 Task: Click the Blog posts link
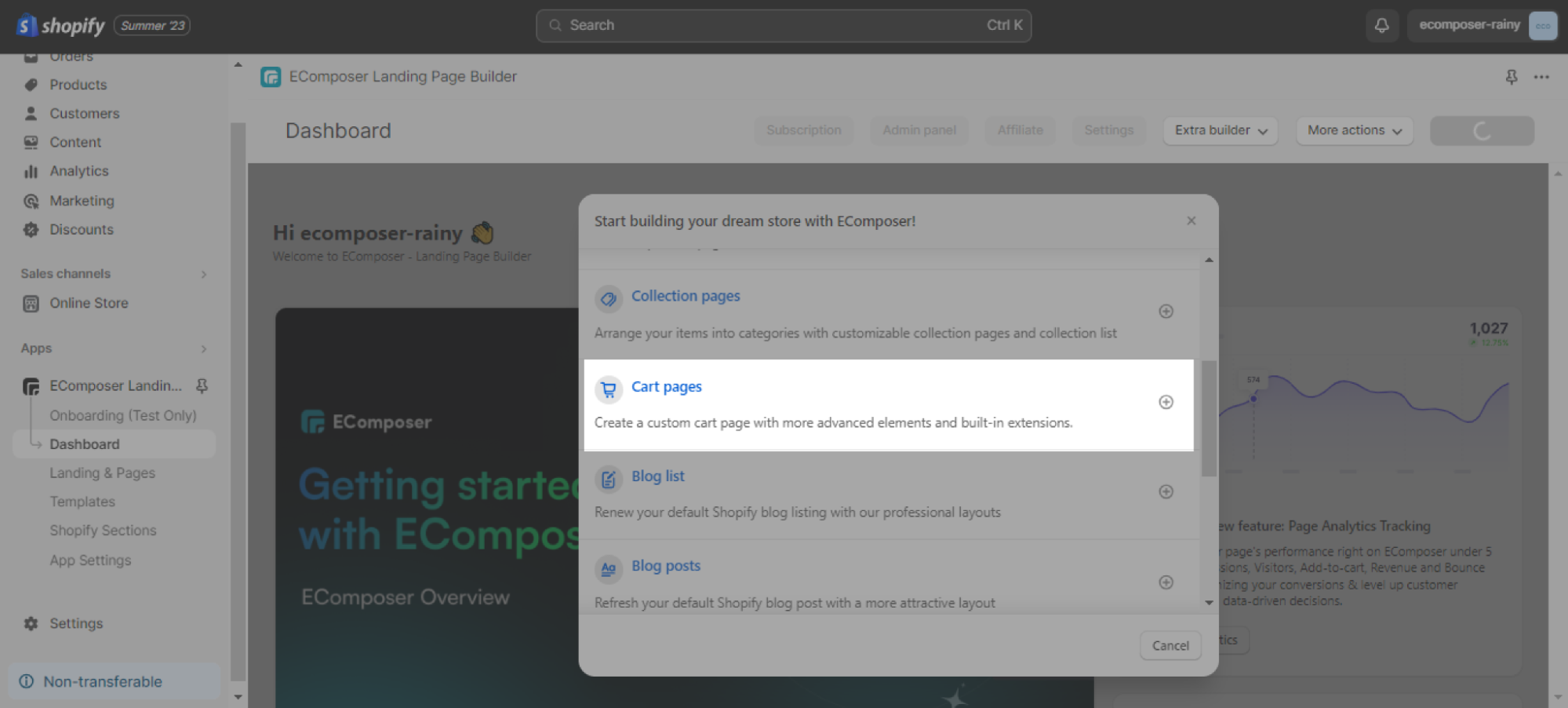(666, 566)
